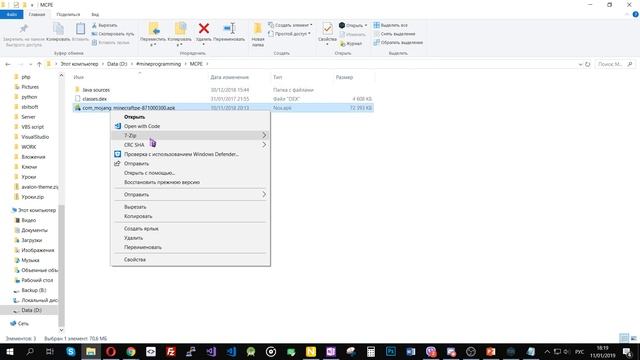
Task: Open Skype from the taskbar
Action: pos(71,351)
